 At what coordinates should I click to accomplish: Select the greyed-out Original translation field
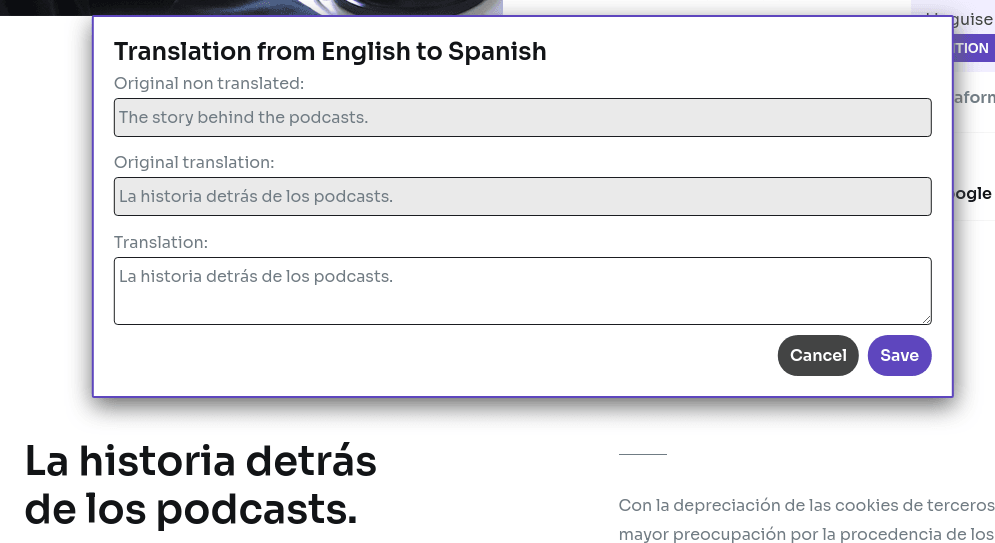pyautogui.click(x=522, y=196)
